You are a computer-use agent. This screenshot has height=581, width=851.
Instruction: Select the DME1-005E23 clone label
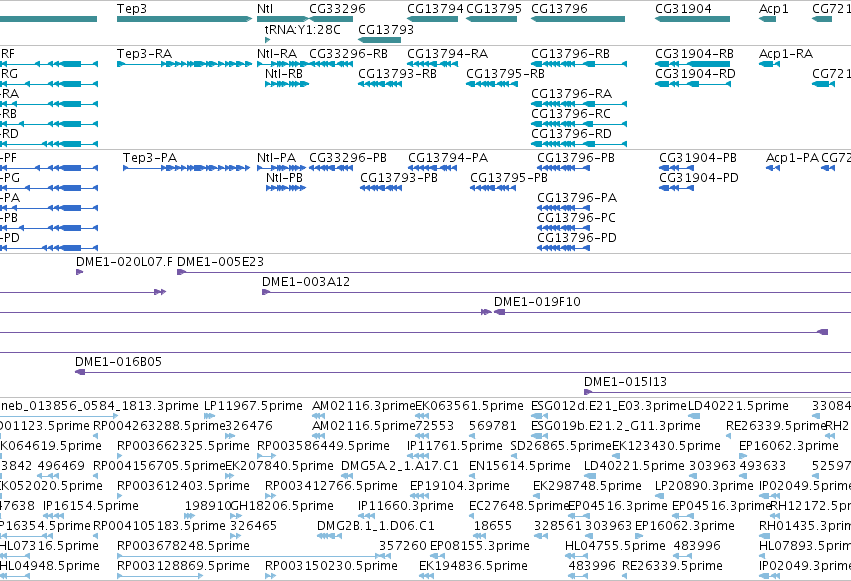click(220, 262)
